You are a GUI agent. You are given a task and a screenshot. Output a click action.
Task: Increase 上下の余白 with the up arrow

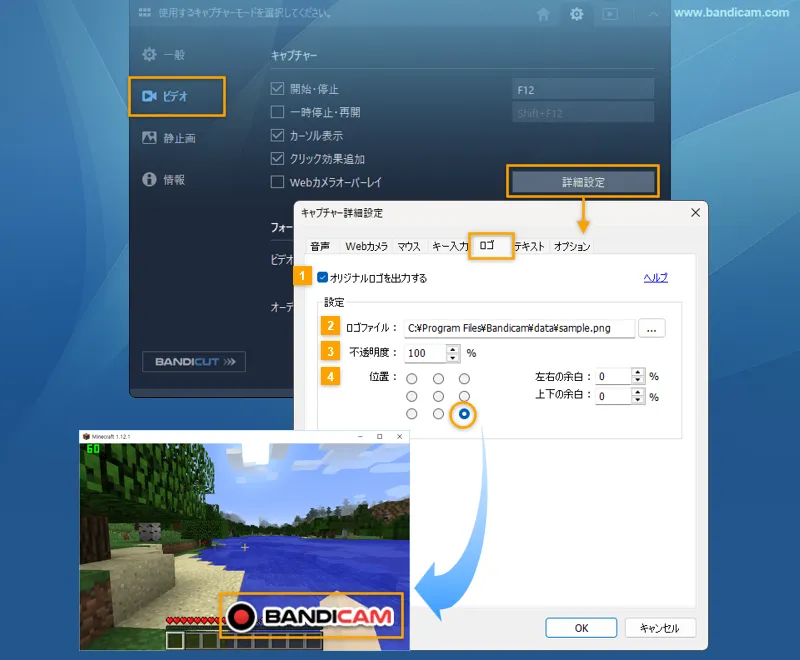(x=638, y=392)
